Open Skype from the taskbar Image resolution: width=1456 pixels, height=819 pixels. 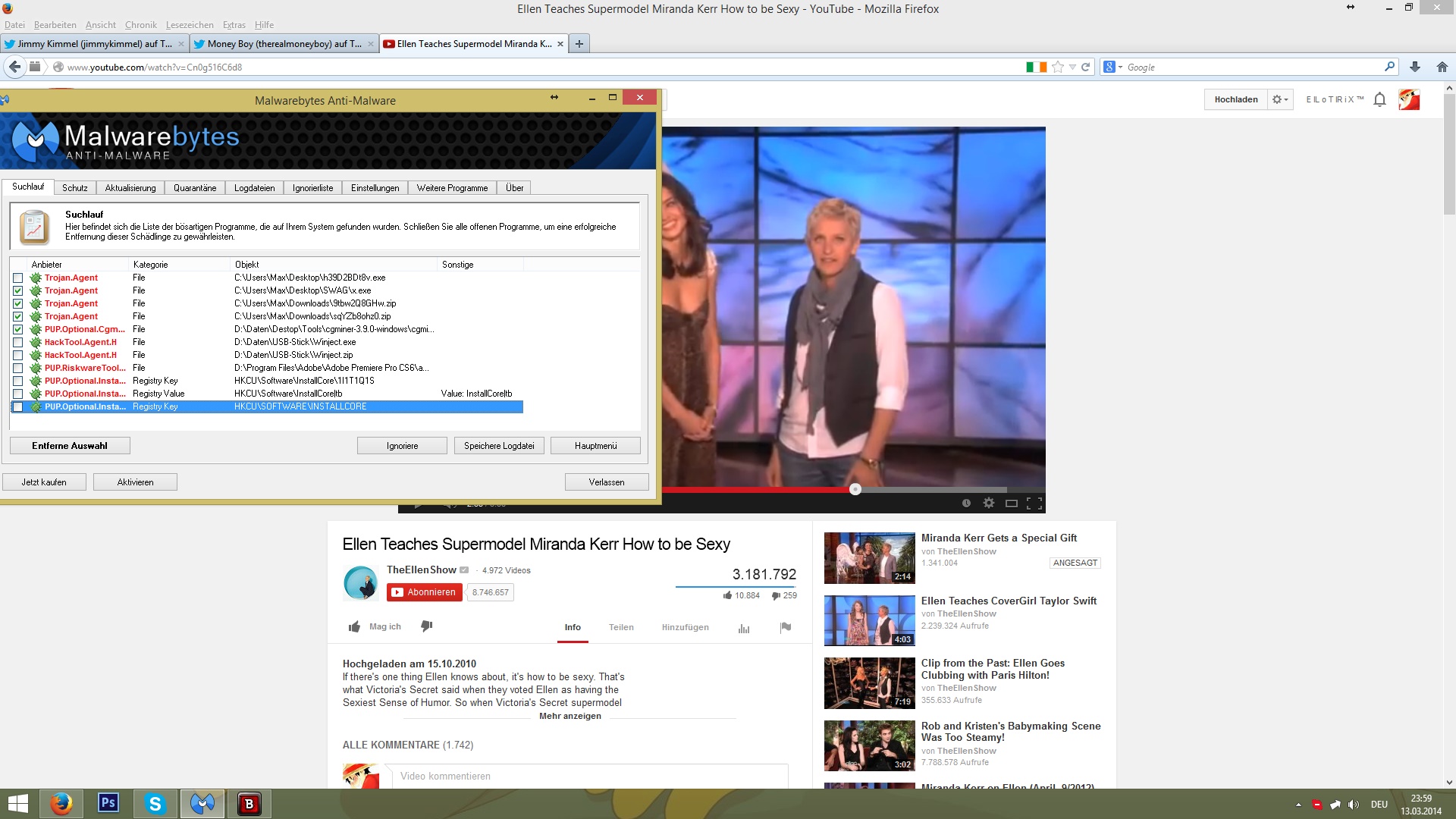click(x=155, y=803)
